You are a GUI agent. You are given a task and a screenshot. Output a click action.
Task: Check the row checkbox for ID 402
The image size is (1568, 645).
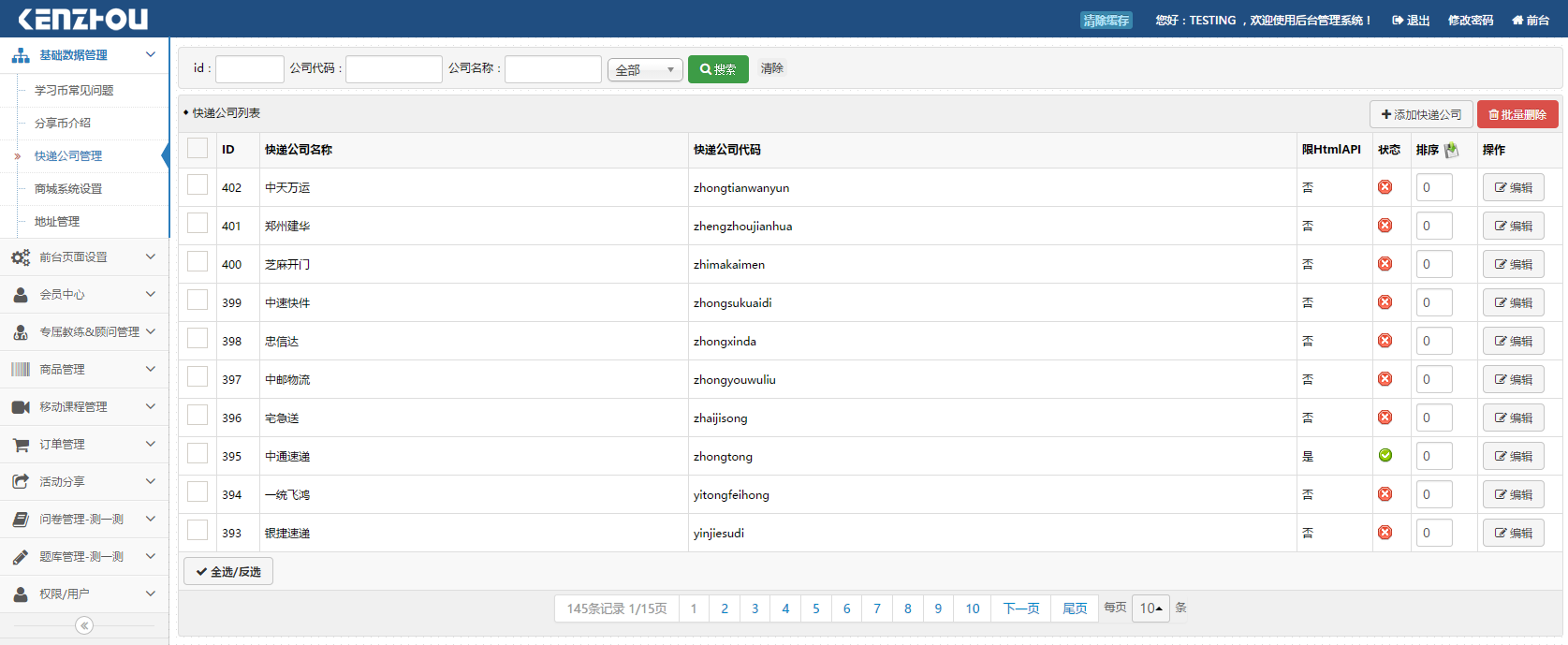coord(198,184)
